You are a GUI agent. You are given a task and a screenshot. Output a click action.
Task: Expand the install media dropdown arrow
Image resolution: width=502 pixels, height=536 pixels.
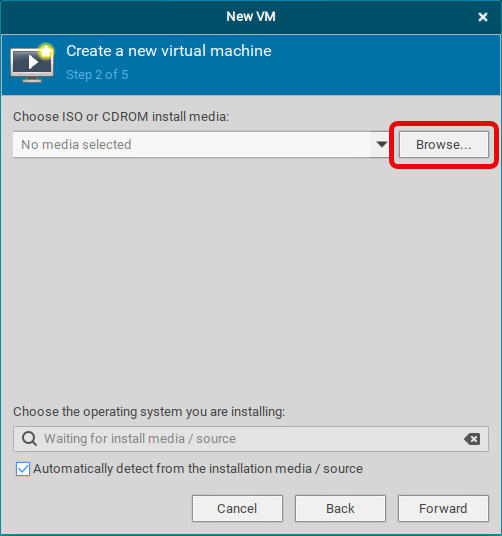point(381,144)
